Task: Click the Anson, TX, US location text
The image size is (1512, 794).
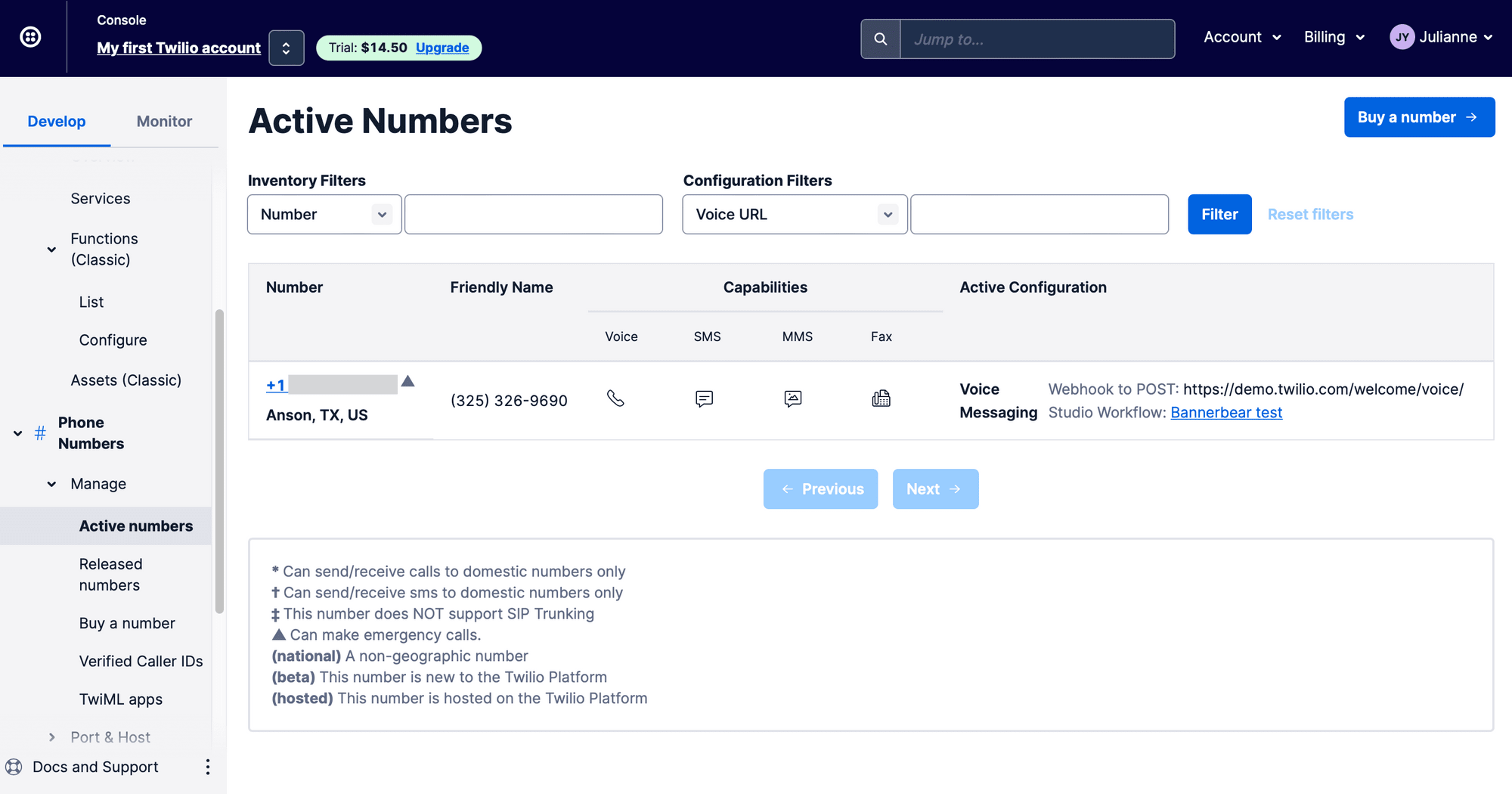Action: coord(317,415)
